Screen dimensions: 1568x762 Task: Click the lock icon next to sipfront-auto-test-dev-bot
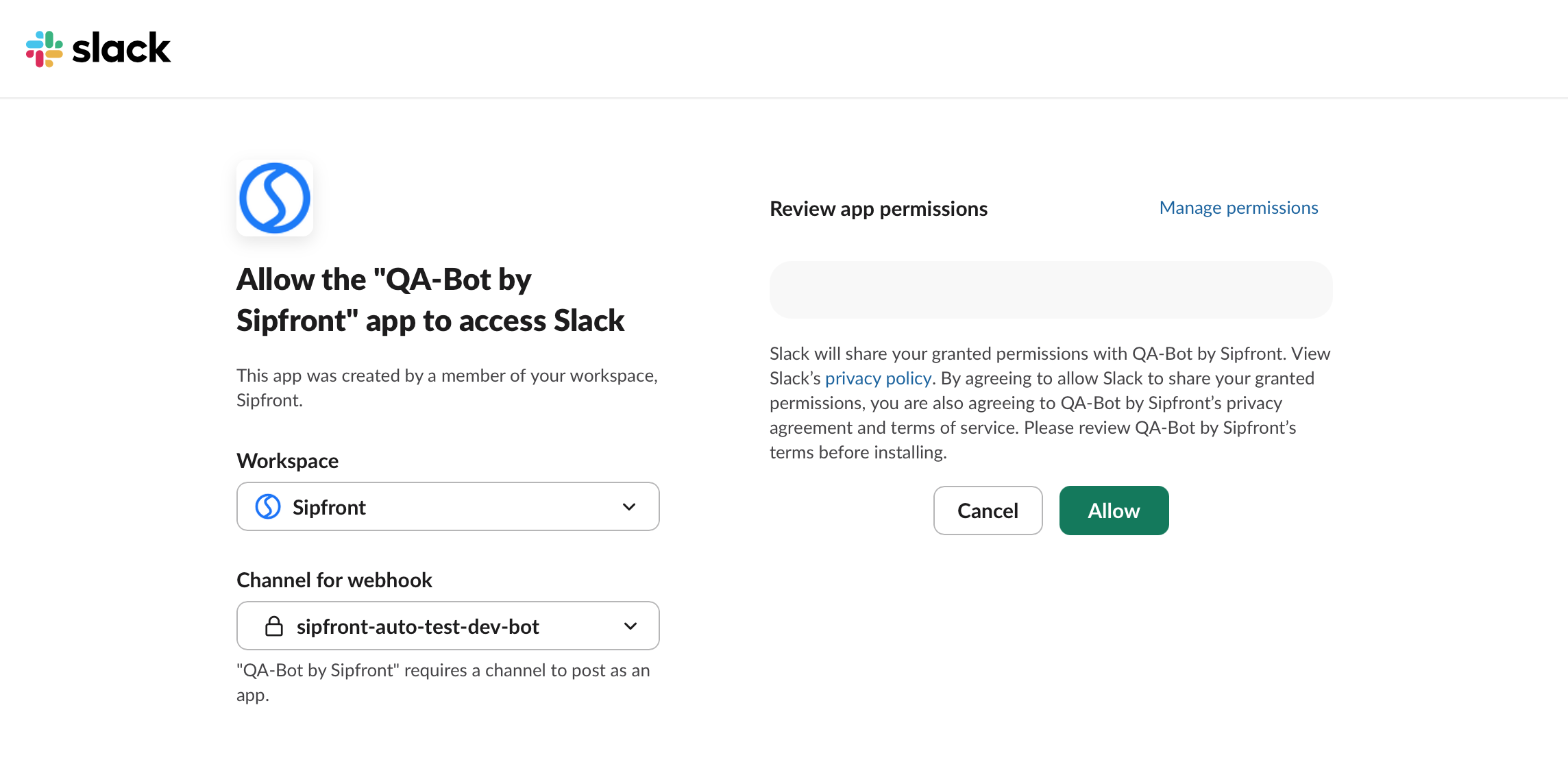click(273, 626)
